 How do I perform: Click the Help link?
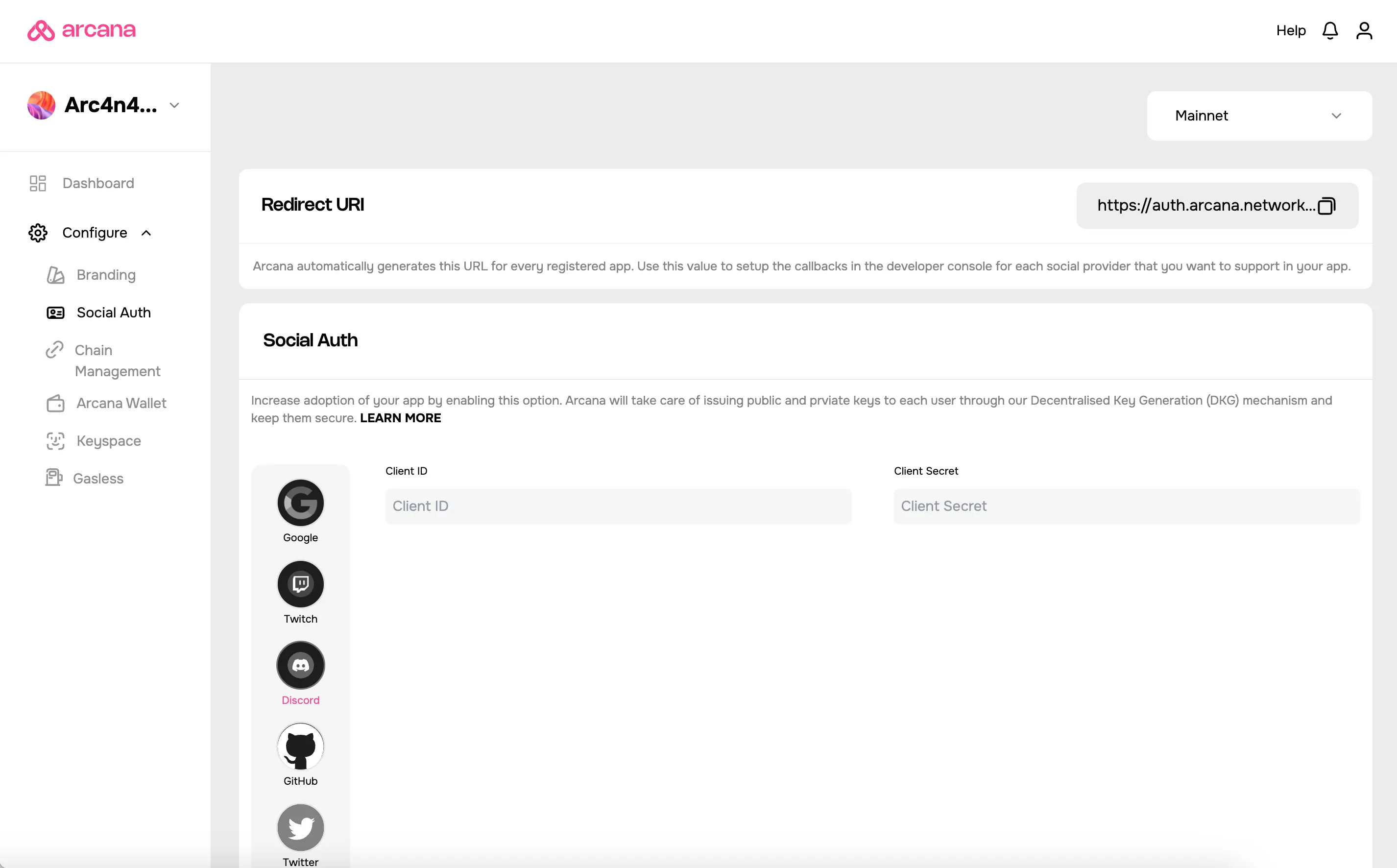pos(1291,30)
